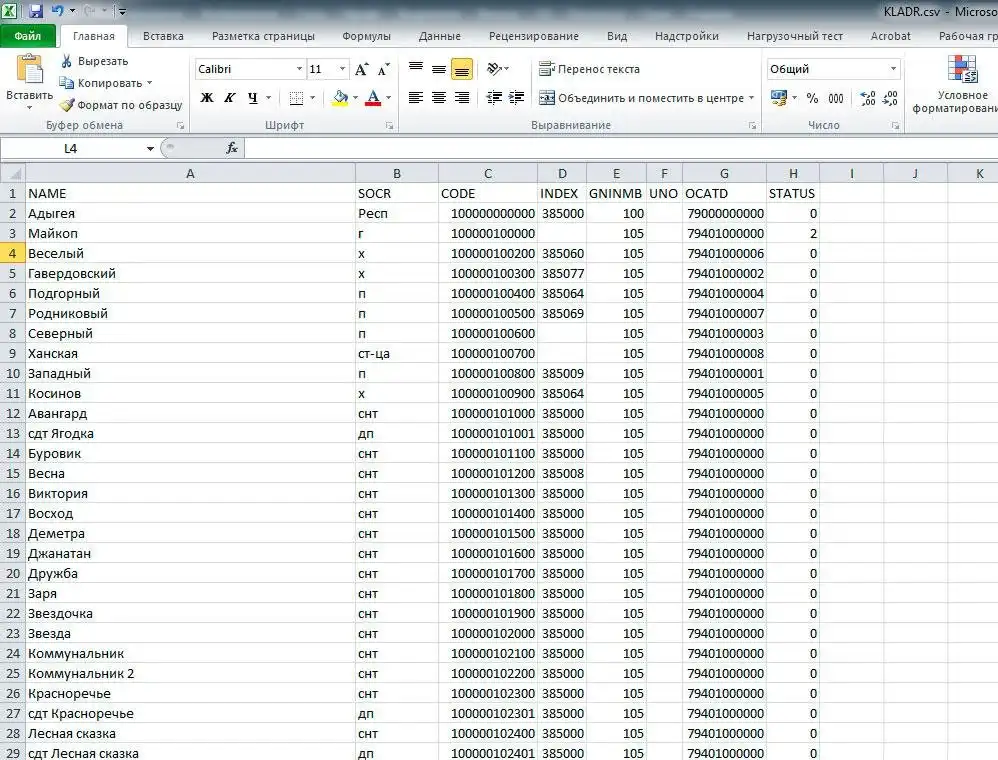Copy selection with Копировать

(101, 83)
